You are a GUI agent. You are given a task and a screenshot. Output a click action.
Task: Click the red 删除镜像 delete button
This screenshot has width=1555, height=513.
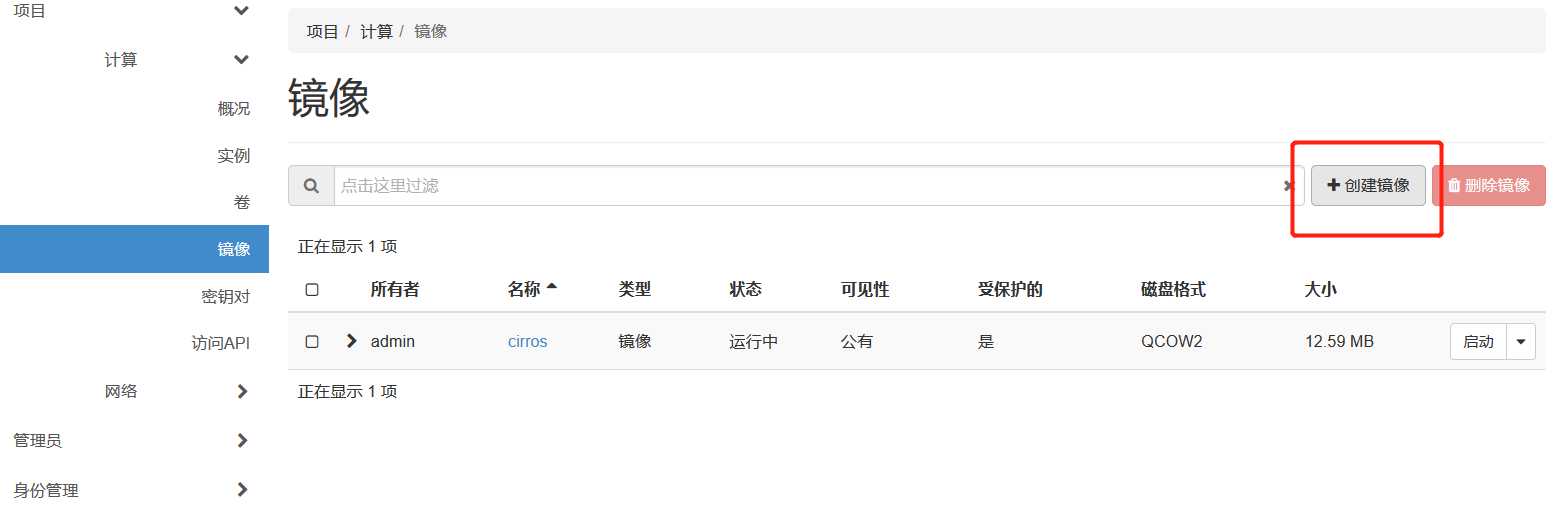click(1489, 186)
